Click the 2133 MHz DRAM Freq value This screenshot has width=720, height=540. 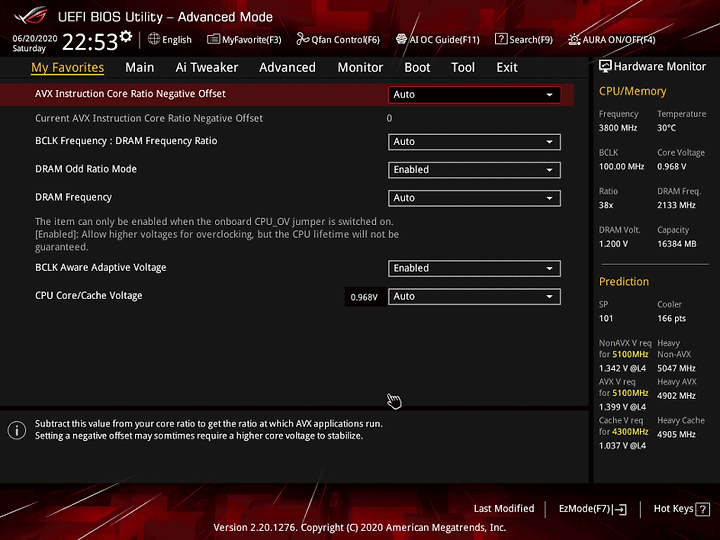676,205
